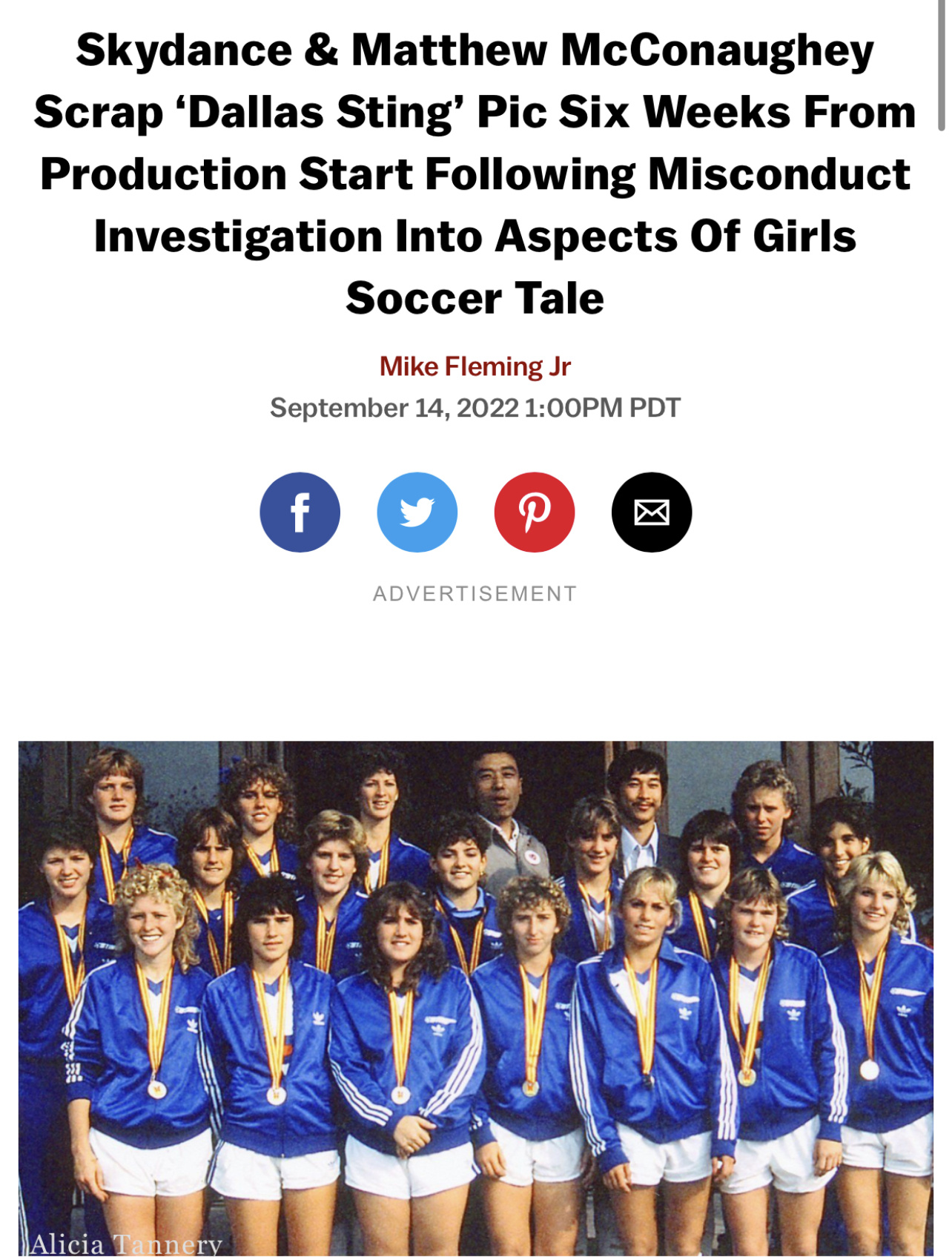The height and width of the screenshot is (1257, 952).
Task: Email the article with envelope icon
Action: click(651, 512)
